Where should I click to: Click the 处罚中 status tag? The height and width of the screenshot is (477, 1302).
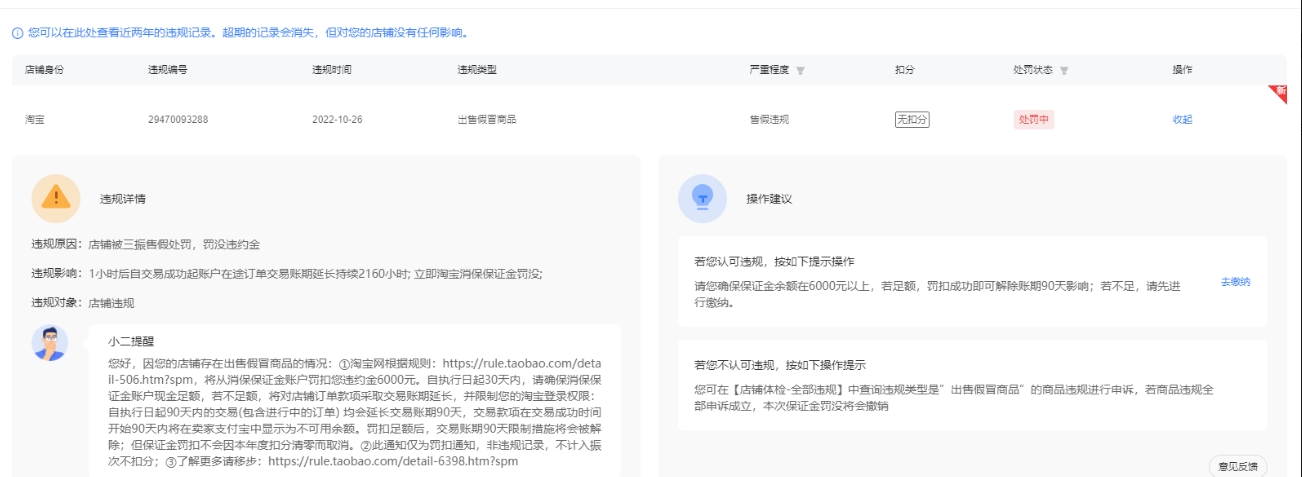[1033, 120]
